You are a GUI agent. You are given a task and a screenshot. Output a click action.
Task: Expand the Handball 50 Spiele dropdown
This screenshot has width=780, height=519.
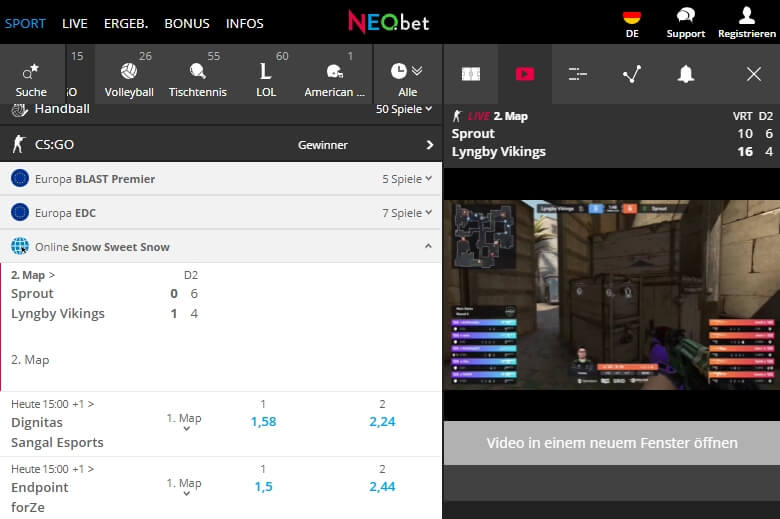(x=403, y=109)
